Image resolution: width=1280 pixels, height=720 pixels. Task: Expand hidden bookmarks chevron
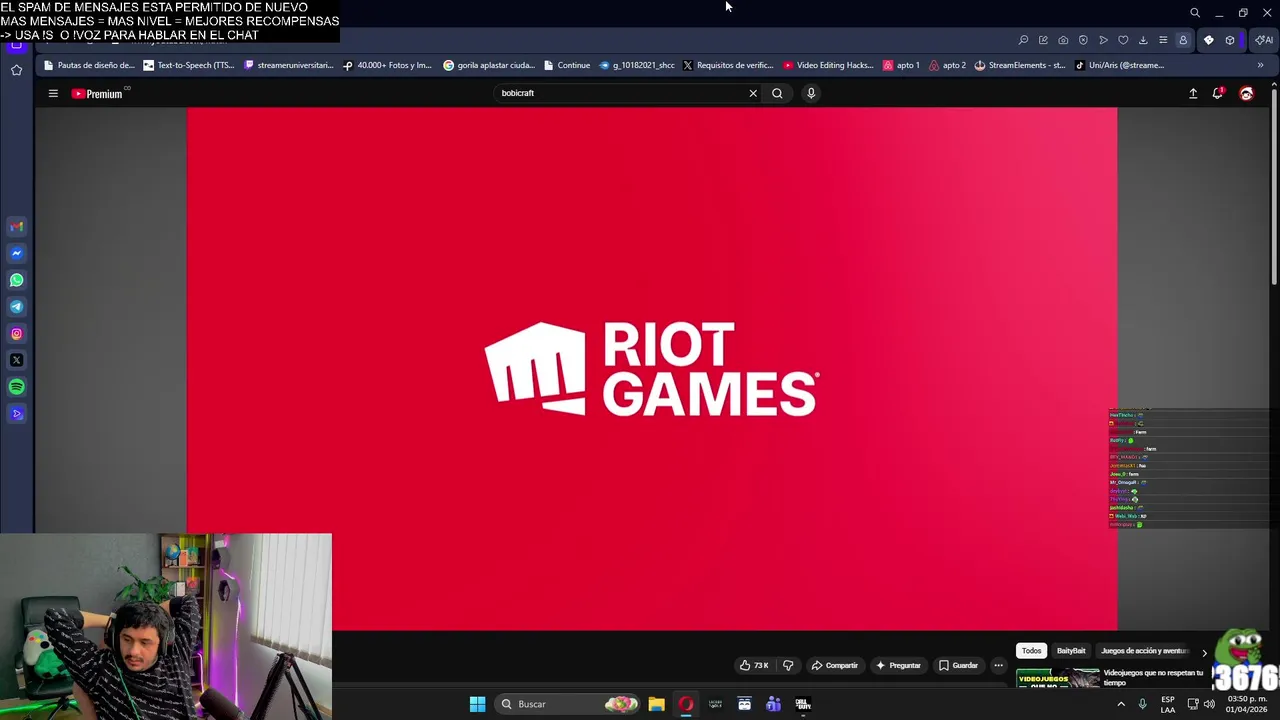click(x=1260, y=65)
